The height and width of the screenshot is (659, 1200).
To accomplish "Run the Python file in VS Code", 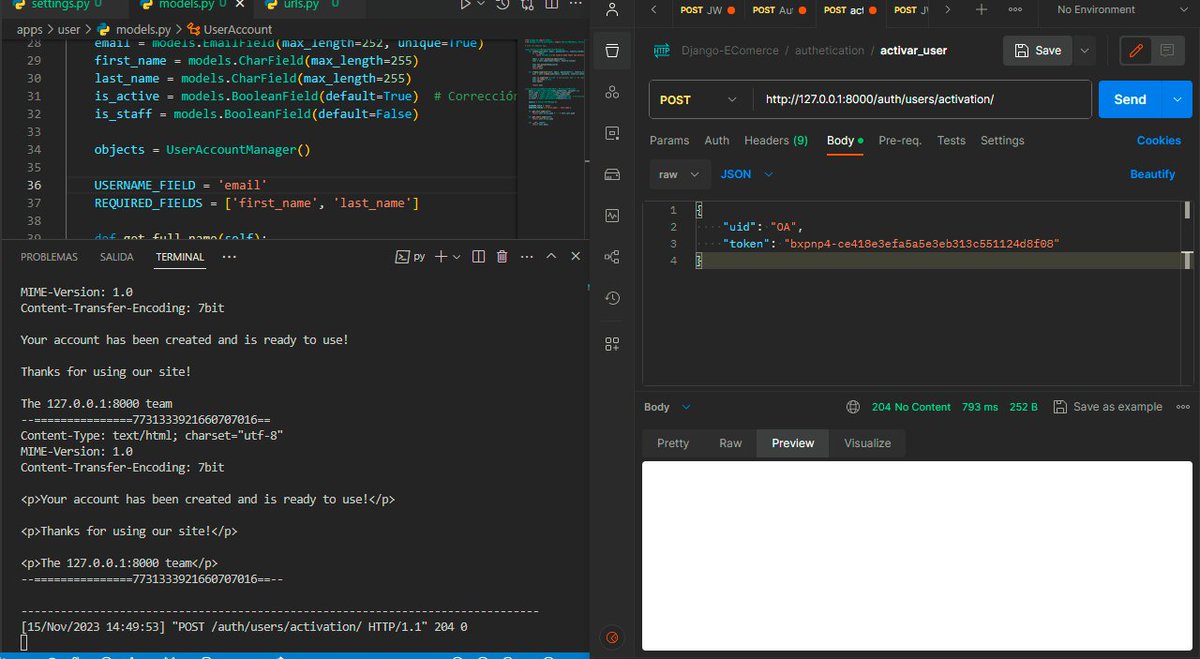I will pos(465,5).
